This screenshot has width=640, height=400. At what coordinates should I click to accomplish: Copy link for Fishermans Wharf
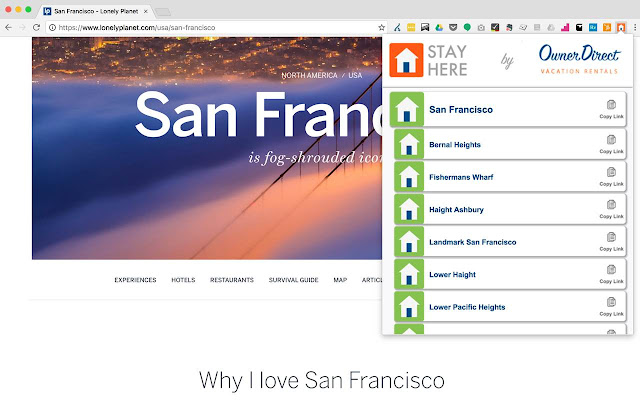click(611, 177)
